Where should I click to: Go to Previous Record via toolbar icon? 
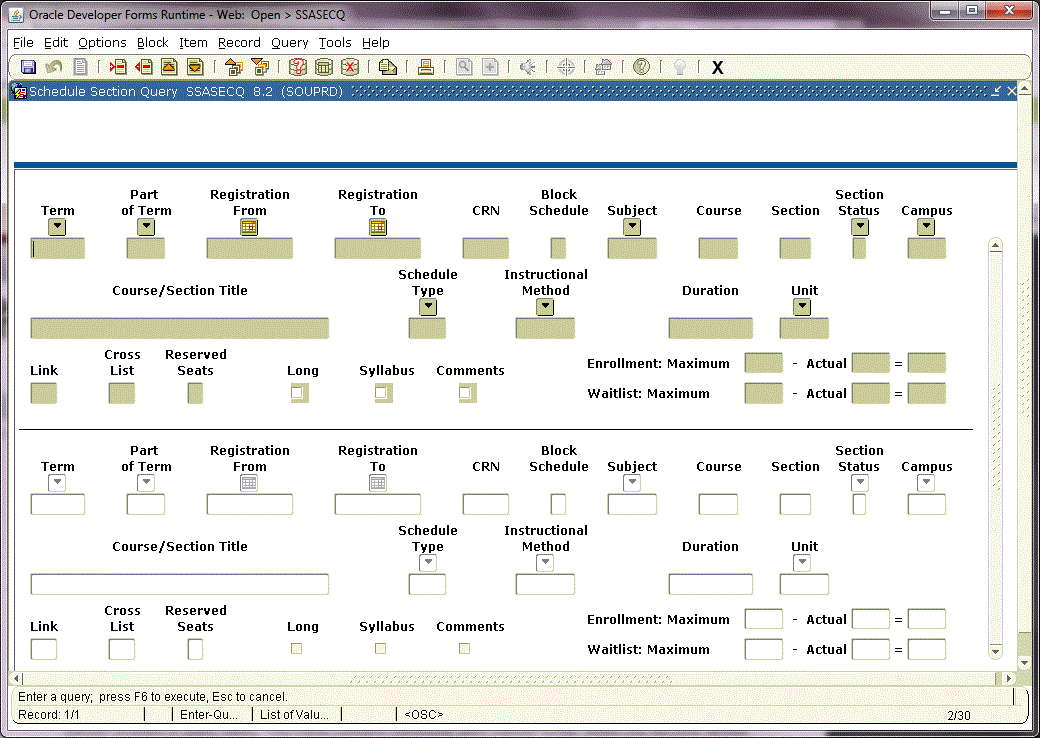[169, 67]
